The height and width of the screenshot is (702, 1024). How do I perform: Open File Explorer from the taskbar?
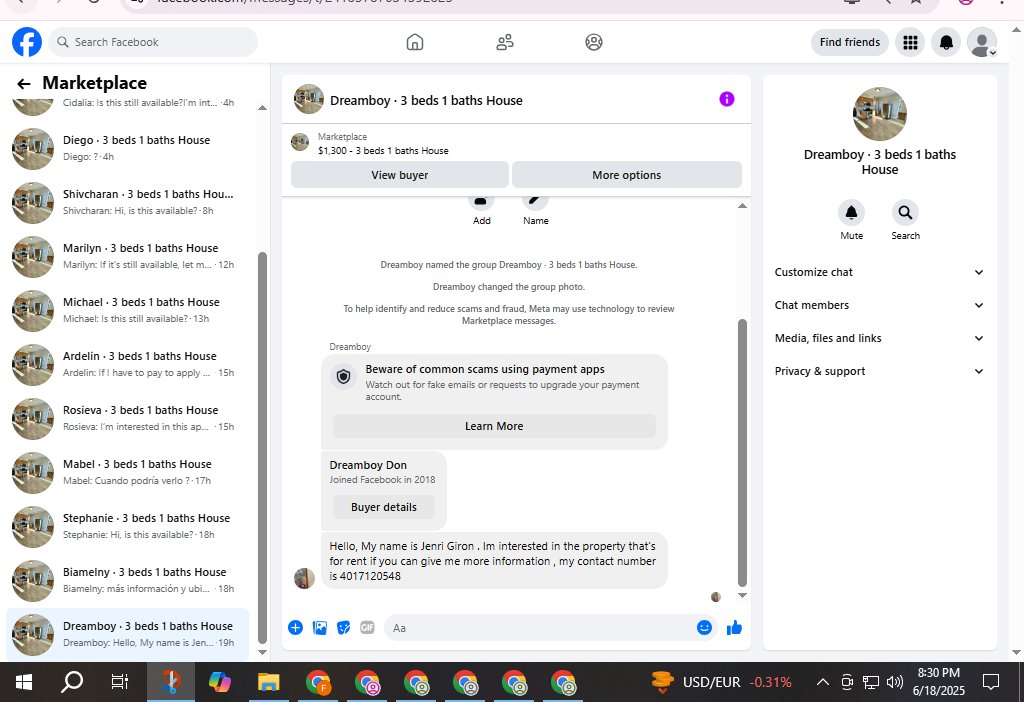click(x=268, y=682)
